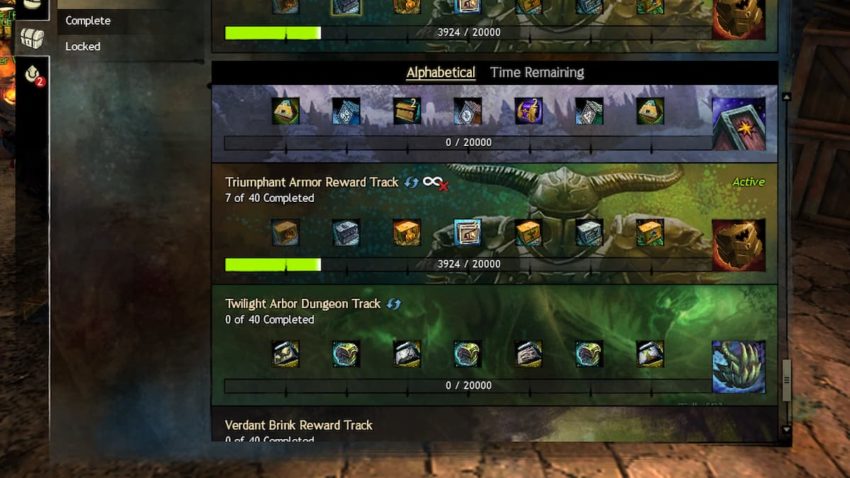This screenshot has width=850, height=478.
Task: Select the Complete filter in sidebar
Action: click(x=88, y=21)
